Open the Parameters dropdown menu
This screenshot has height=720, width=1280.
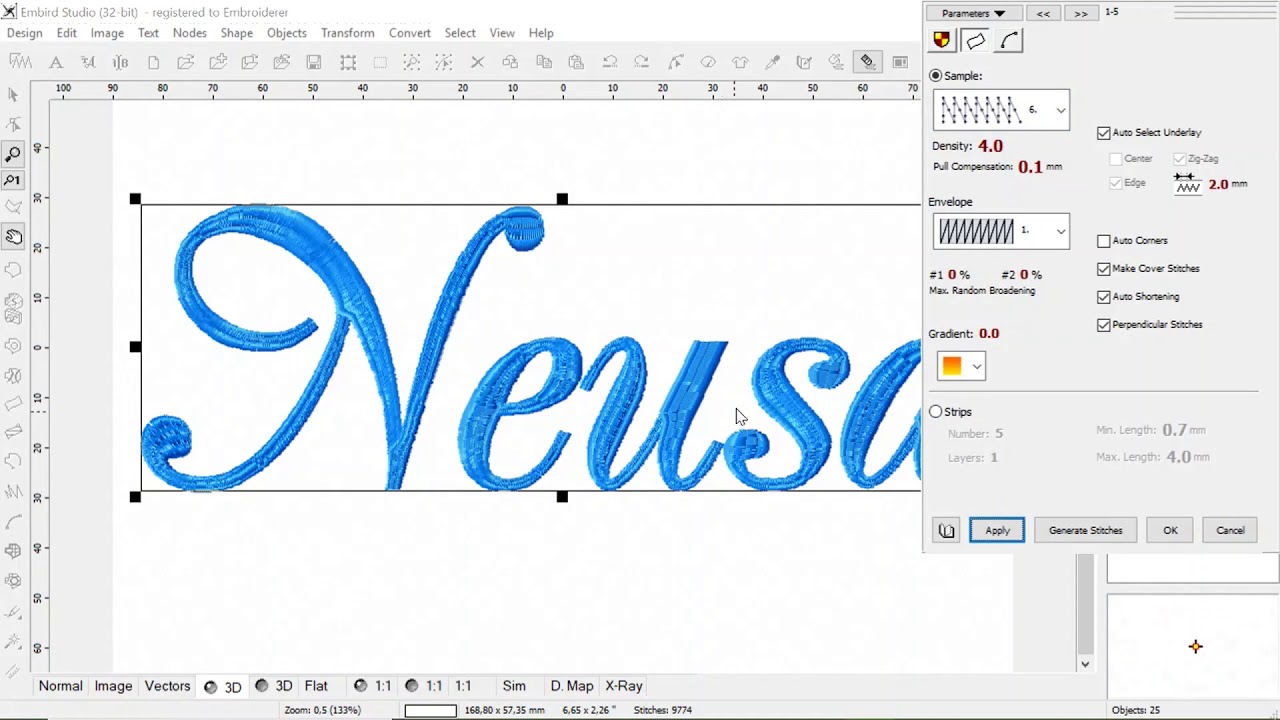pos(973,13)
